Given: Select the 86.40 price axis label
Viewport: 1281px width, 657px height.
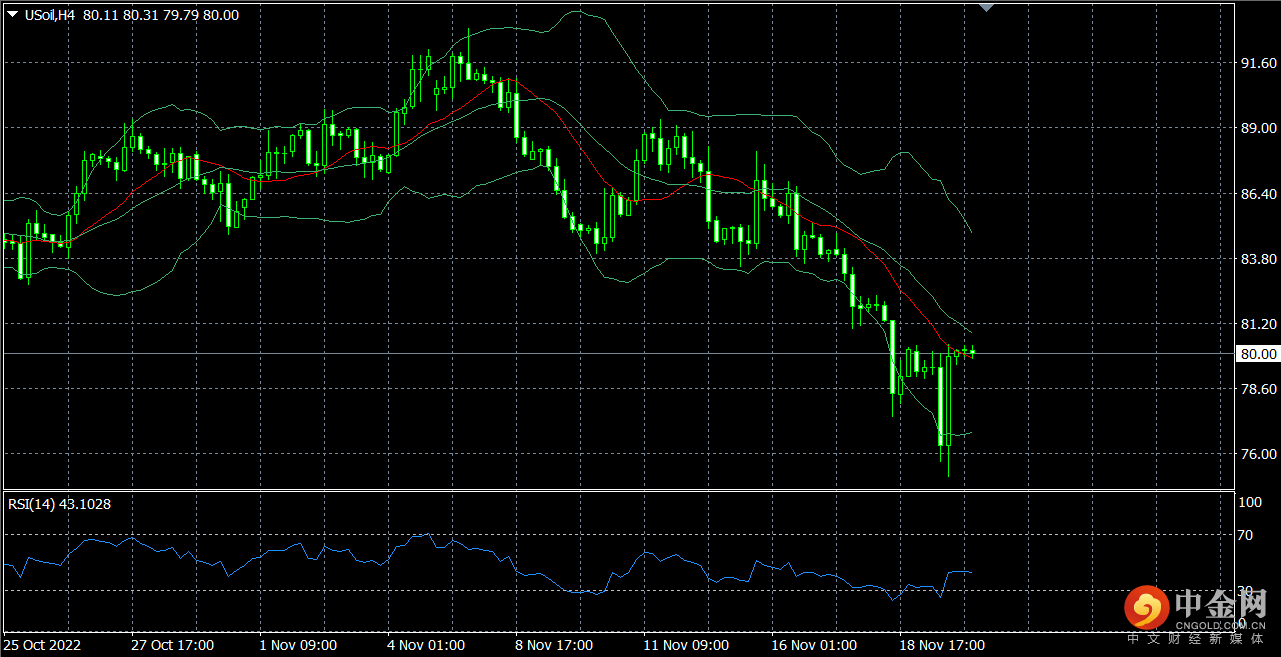Looking at the screenshot, I should [1258, 193].
